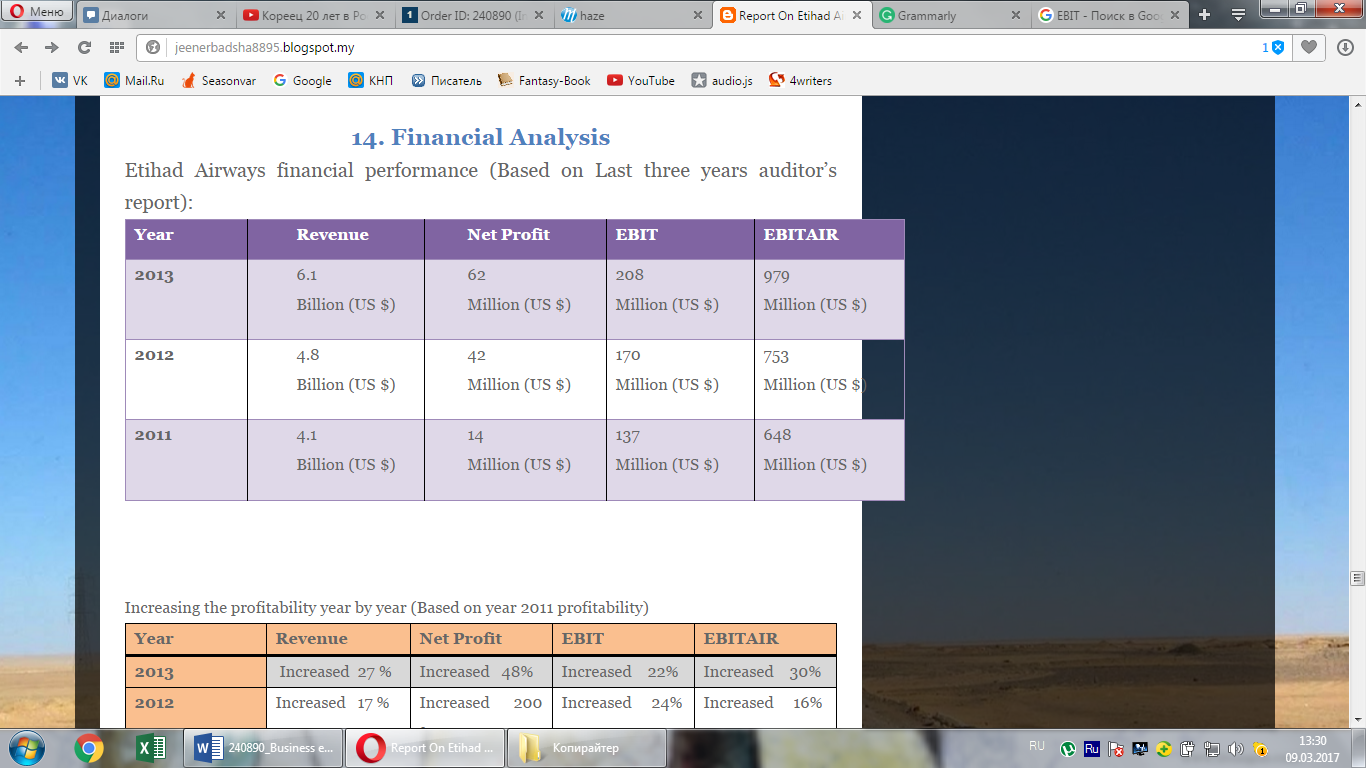Viewport: 1366px width, 768px height.
Task: Open the Windows Start menu
Action: (x=25, y=748)
